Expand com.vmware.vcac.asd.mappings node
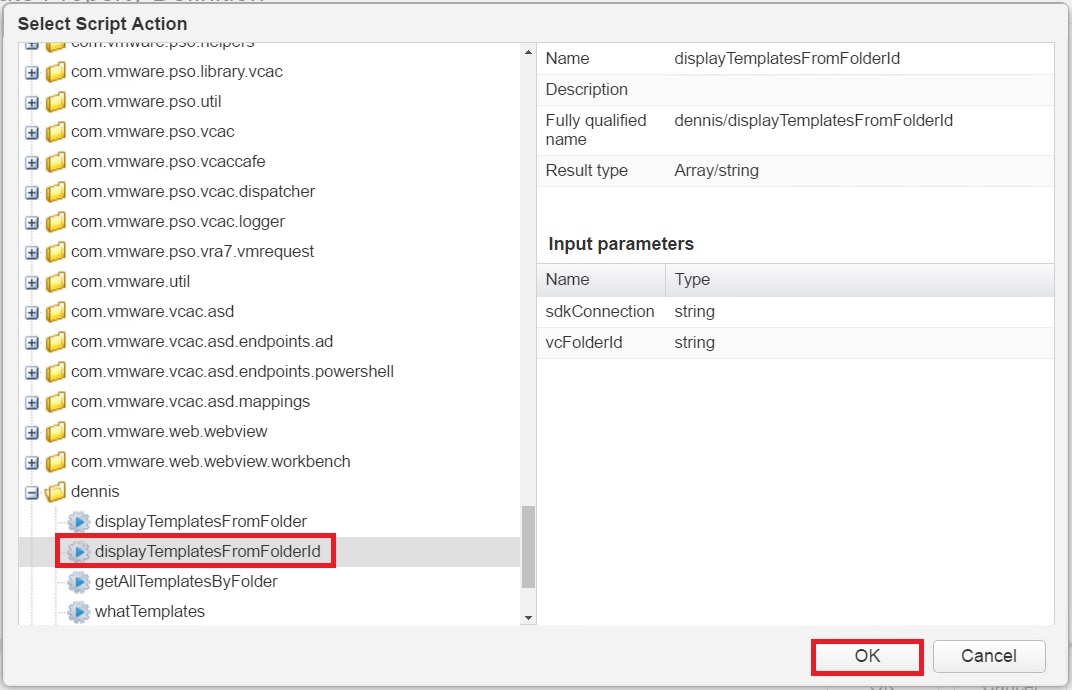Screen dimensions: 1072x690 32,403
